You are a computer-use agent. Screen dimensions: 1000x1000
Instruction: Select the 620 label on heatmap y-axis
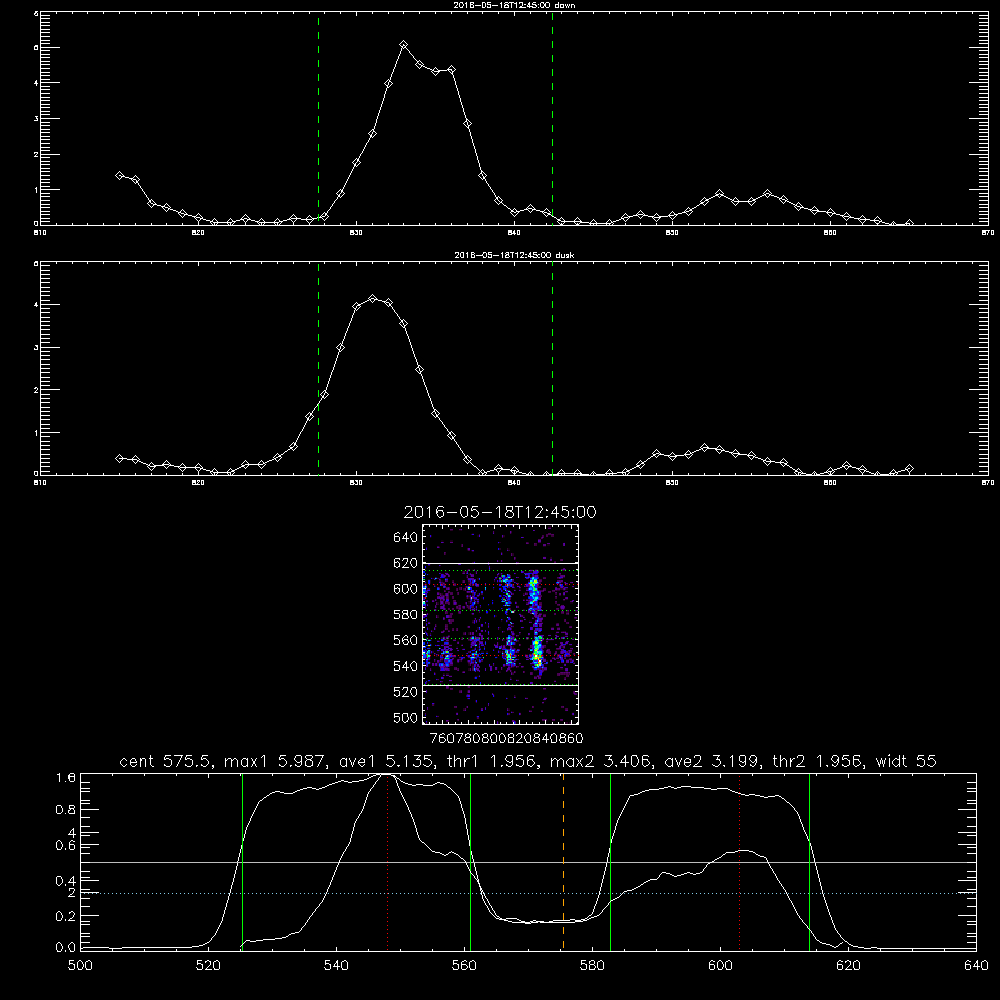coord(406,563)
